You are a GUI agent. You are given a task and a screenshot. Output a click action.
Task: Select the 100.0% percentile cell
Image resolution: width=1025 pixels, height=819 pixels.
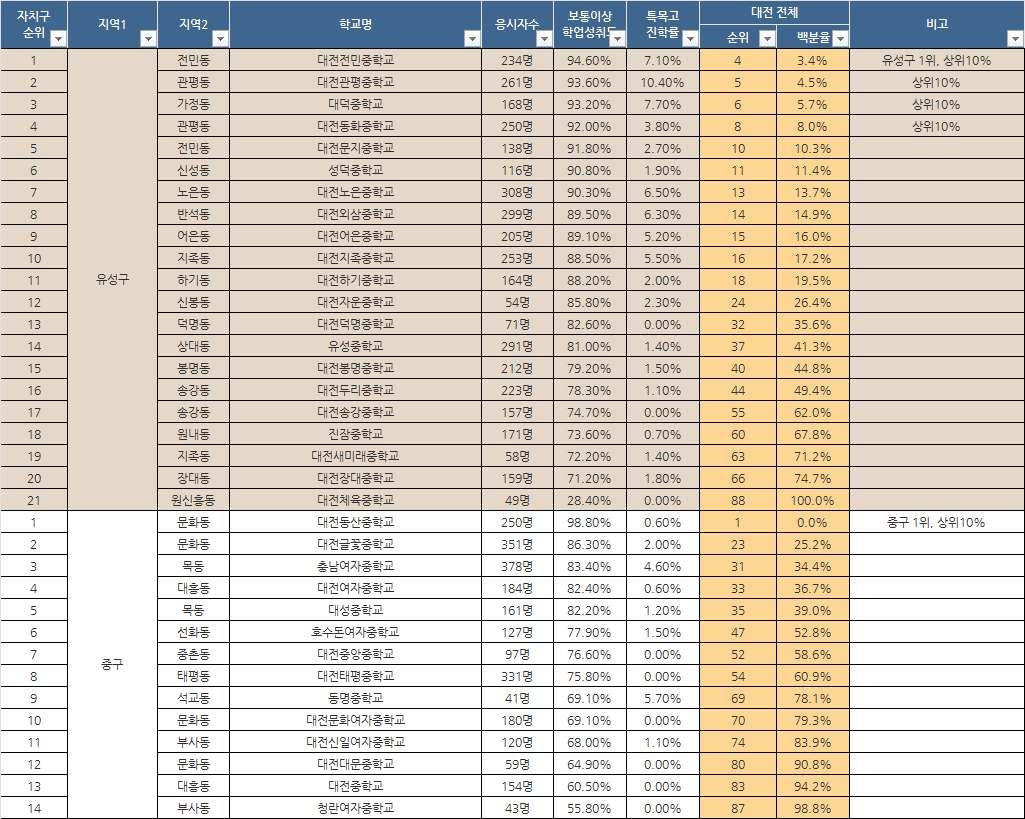813,500
